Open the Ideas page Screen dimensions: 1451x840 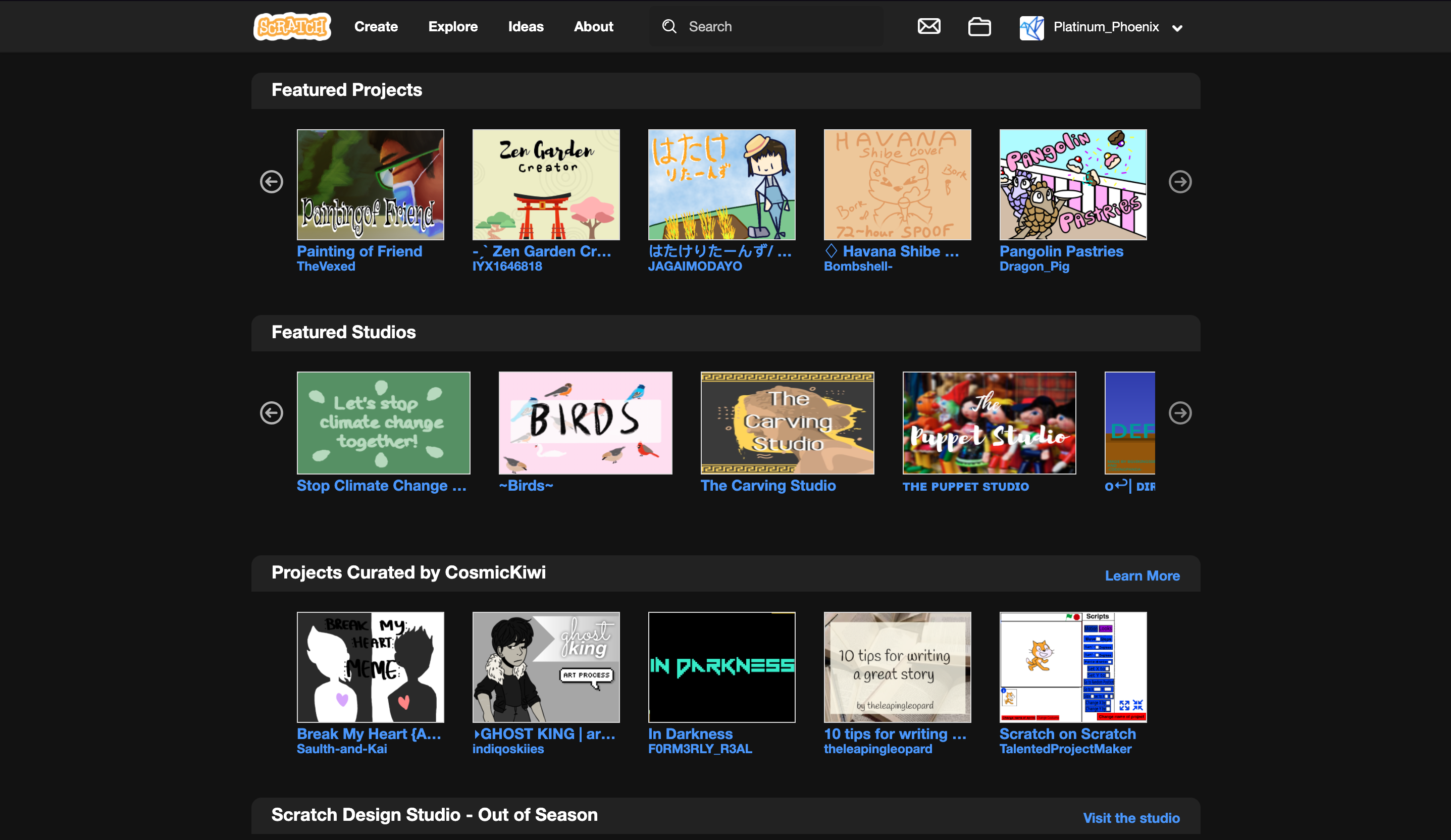[525, 26]
